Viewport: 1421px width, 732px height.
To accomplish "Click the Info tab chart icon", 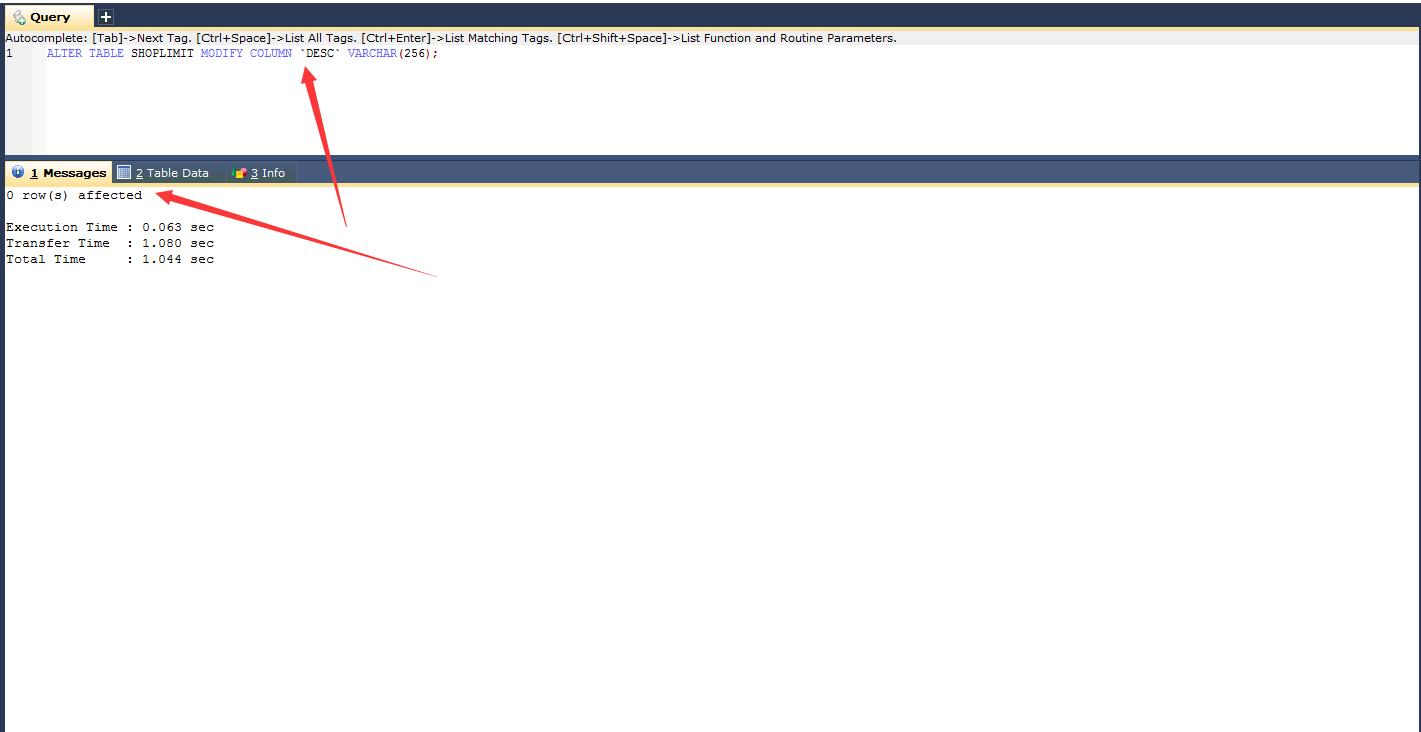I will pyautogui.click(x=239, y=173).
